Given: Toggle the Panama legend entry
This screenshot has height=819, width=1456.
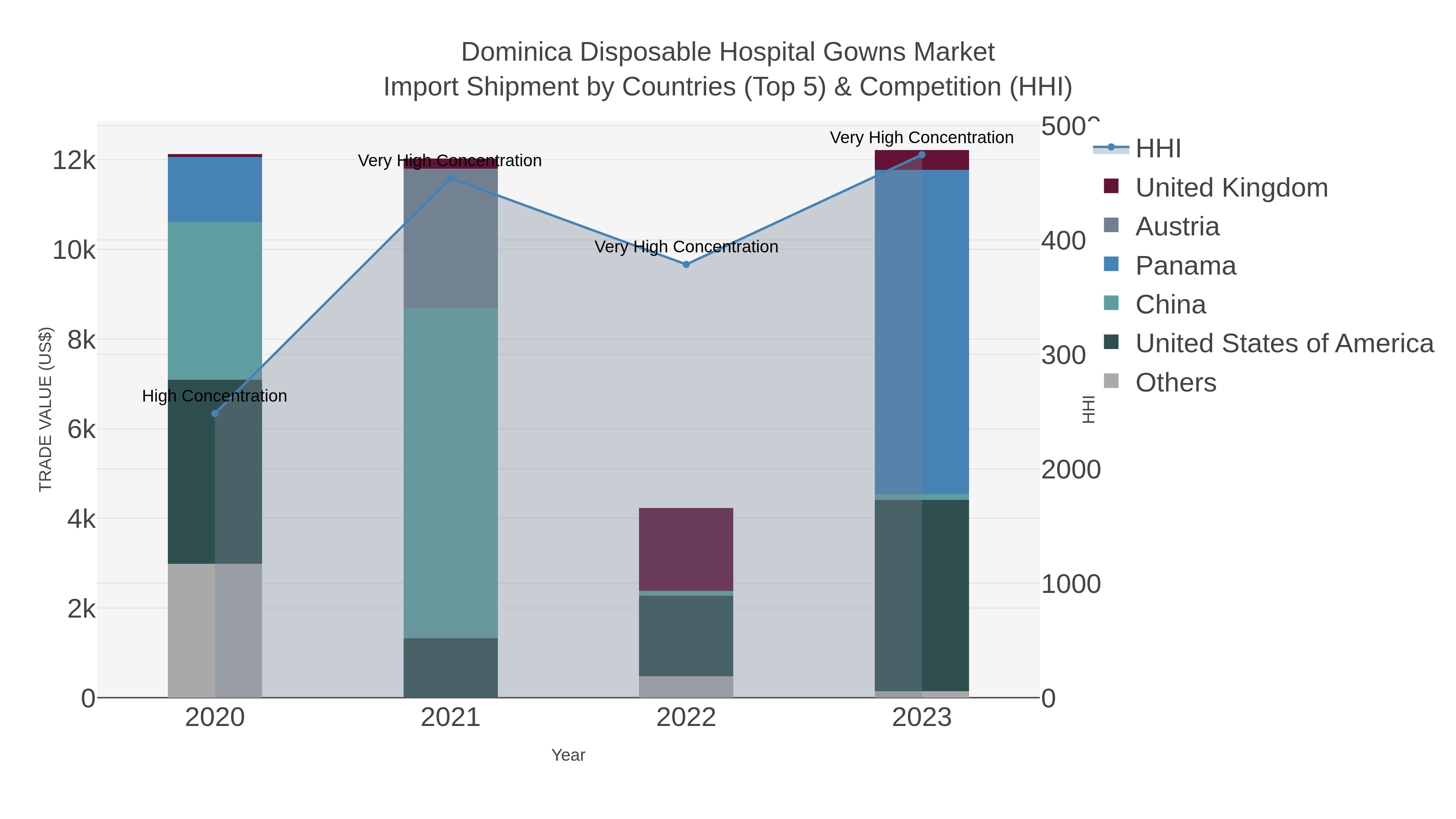Looking at the screenshot, I should tap(1169, 266).
